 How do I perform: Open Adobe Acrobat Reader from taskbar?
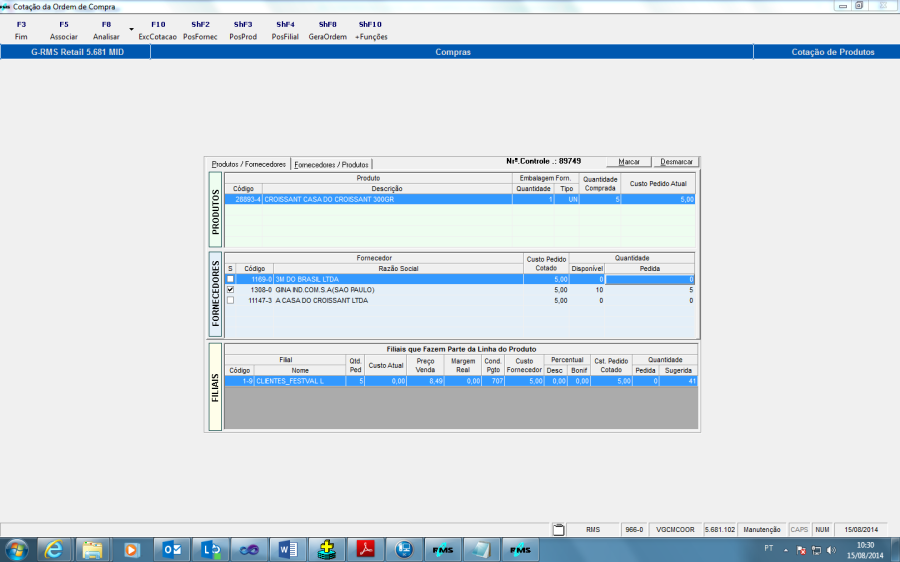(366, 550)
